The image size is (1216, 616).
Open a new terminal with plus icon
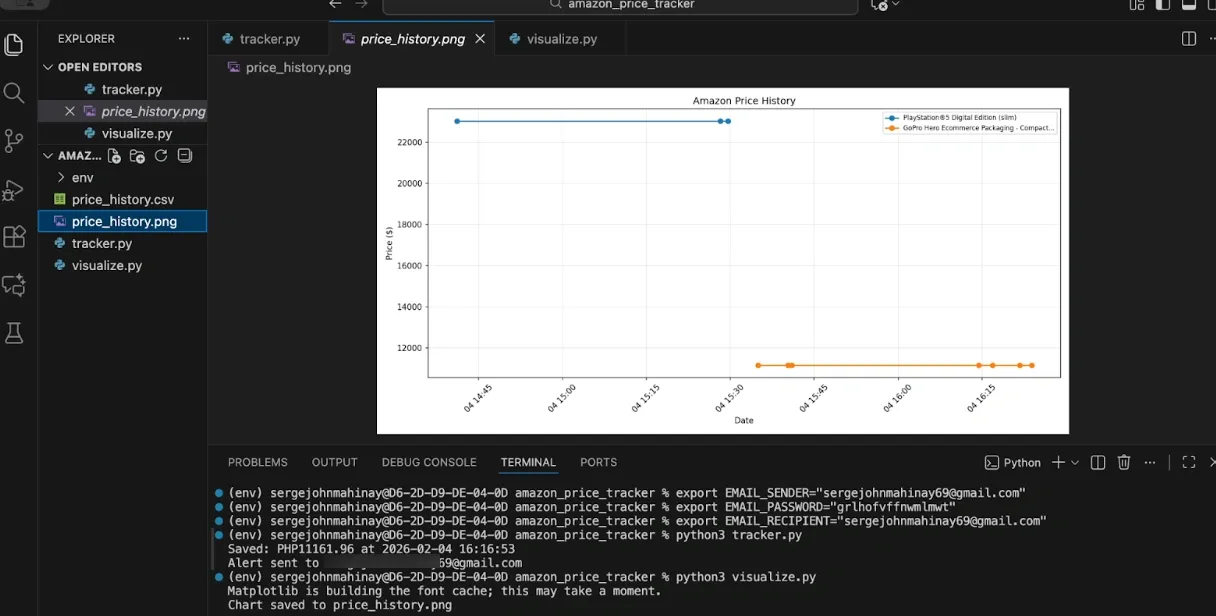[1057, 462]
